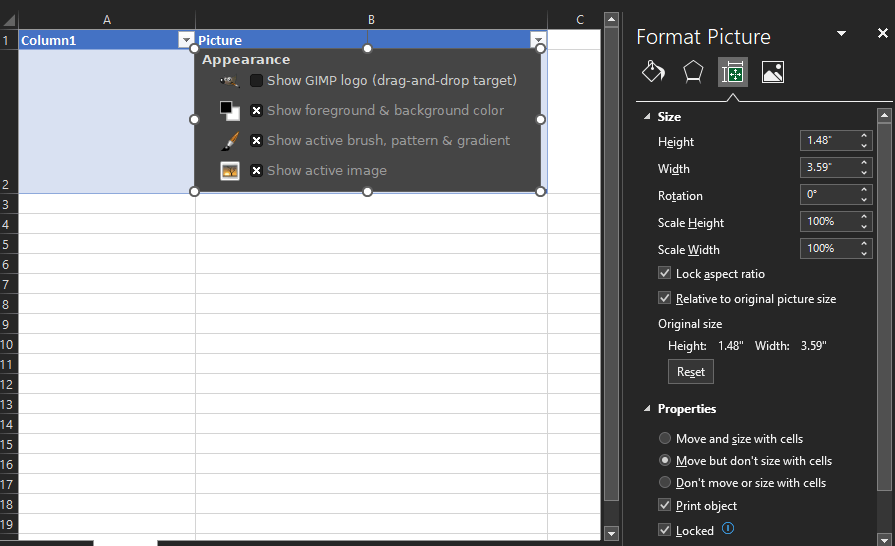Decrease Scale Height with down stepper
Image resolution: width=895 pixels, height=546 pixels.
click(x=864, y=227)
